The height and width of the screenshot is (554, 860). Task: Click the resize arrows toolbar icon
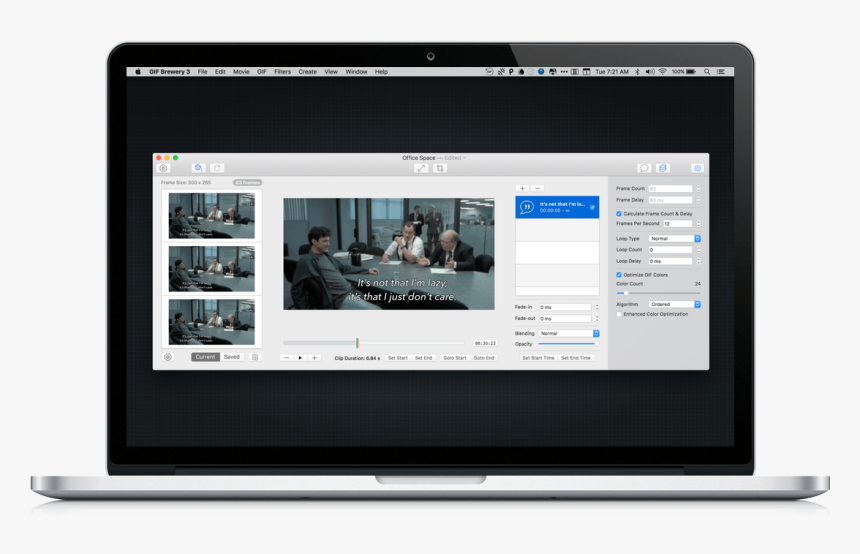(421, 168)
